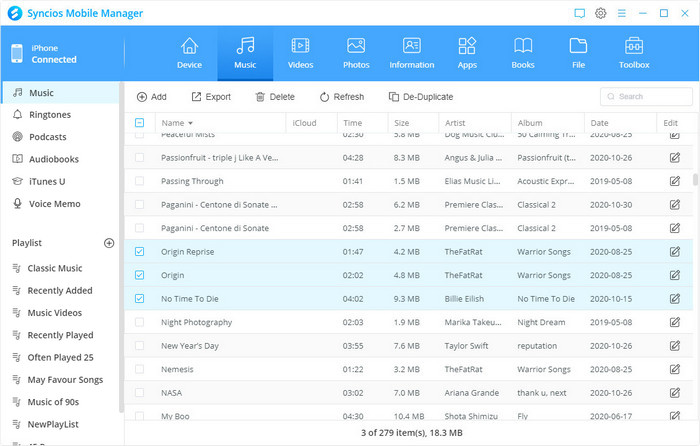Open the Device tab
This screenshot has width=700, height=446.
[x=189, y=53]
